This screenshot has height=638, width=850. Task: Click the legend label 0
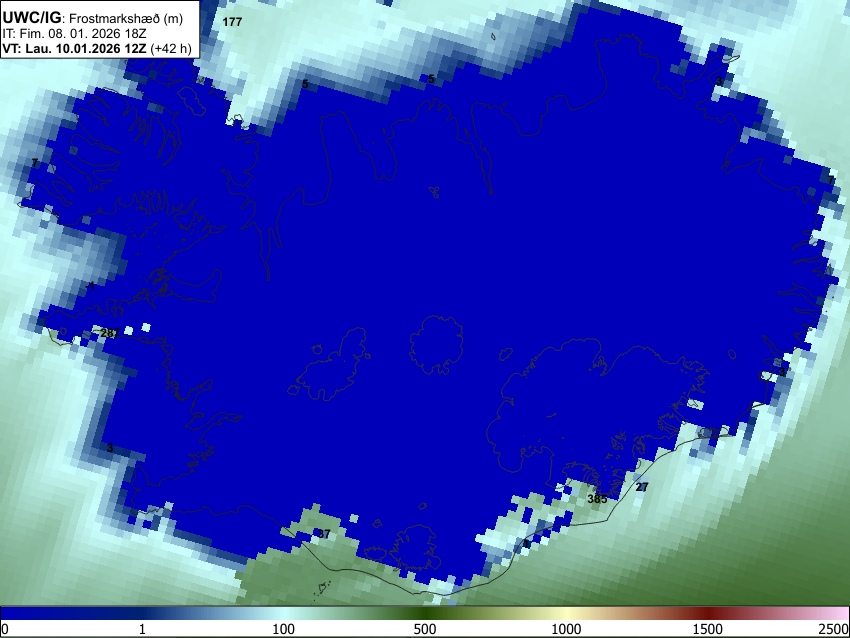pos(5,629)
